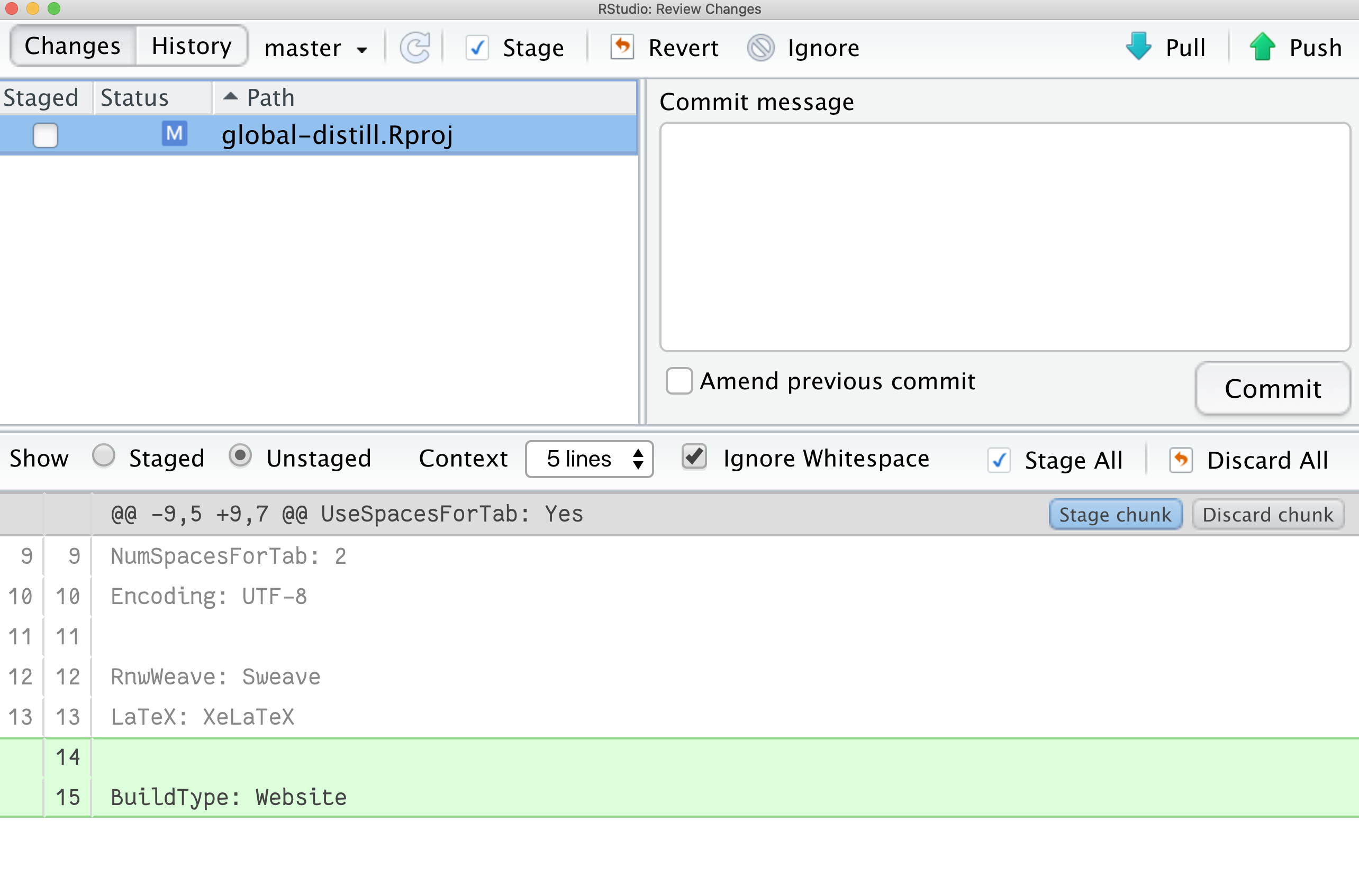Click the Discard All orange arrow icon
This screenshot has height=896, width=1359.
click(1181, 460)
